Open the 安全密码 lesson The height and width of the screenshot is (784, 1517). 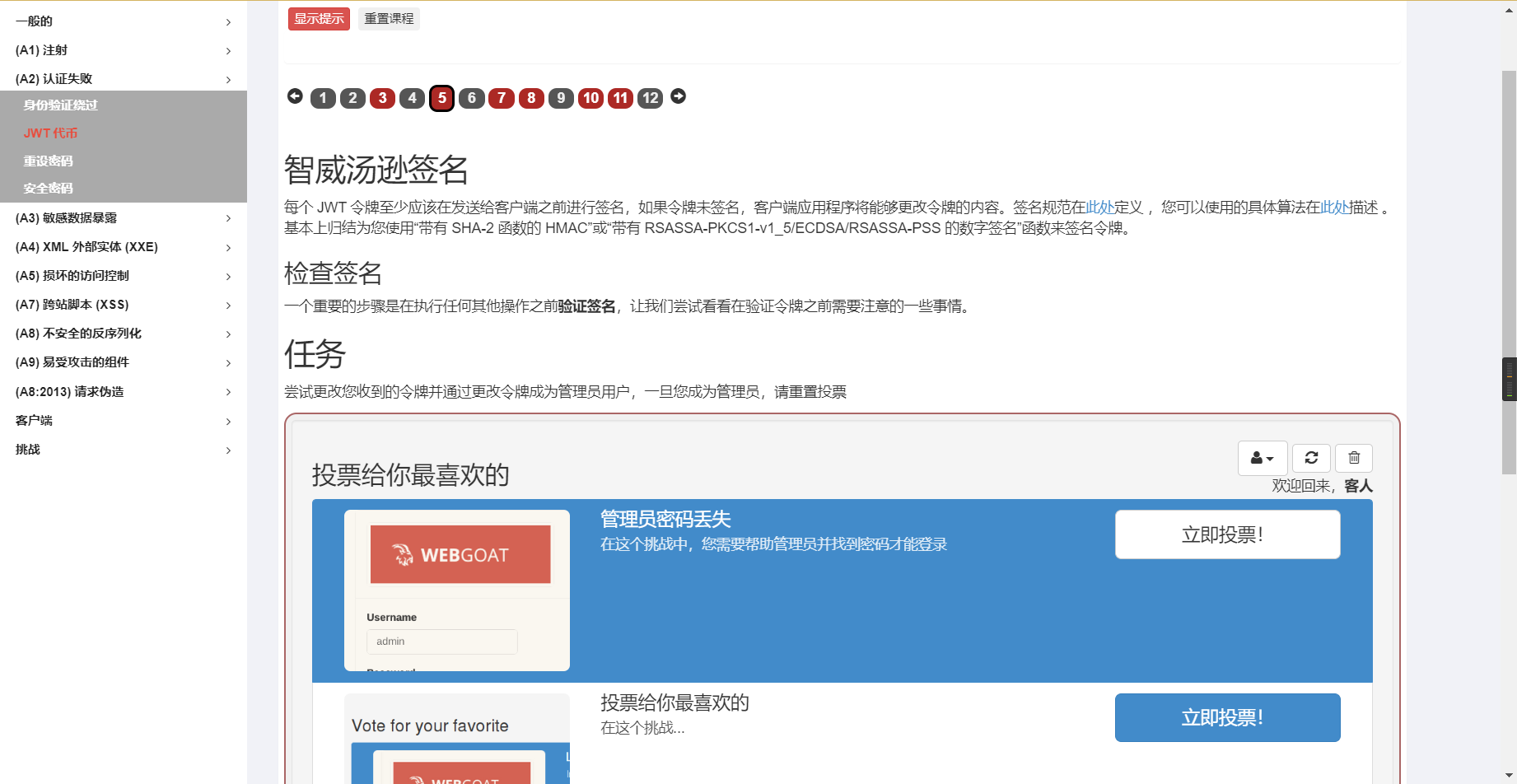(48, 189)
